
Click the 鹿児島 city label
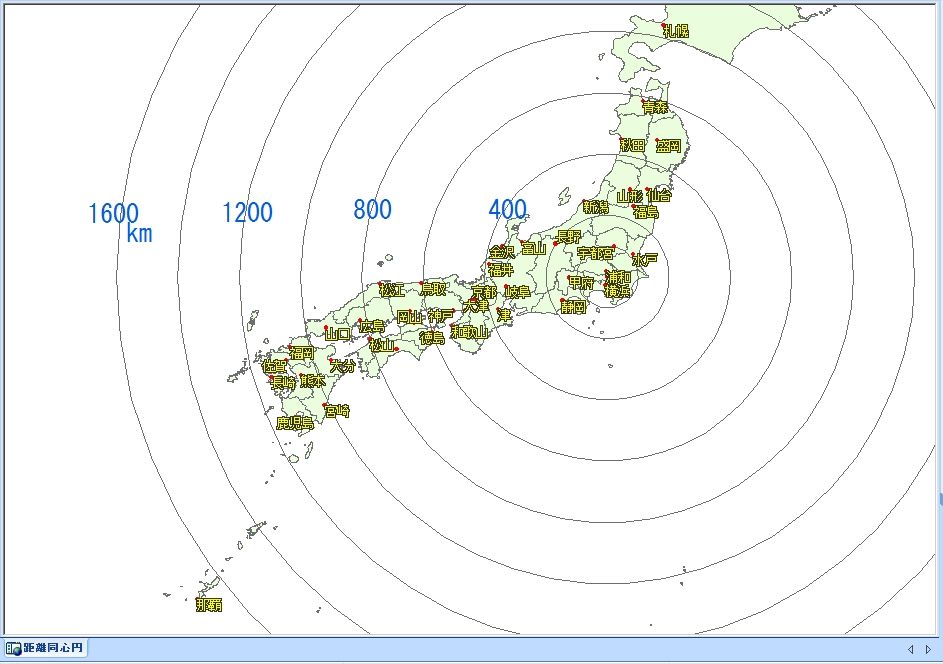(x=295, y=423)
